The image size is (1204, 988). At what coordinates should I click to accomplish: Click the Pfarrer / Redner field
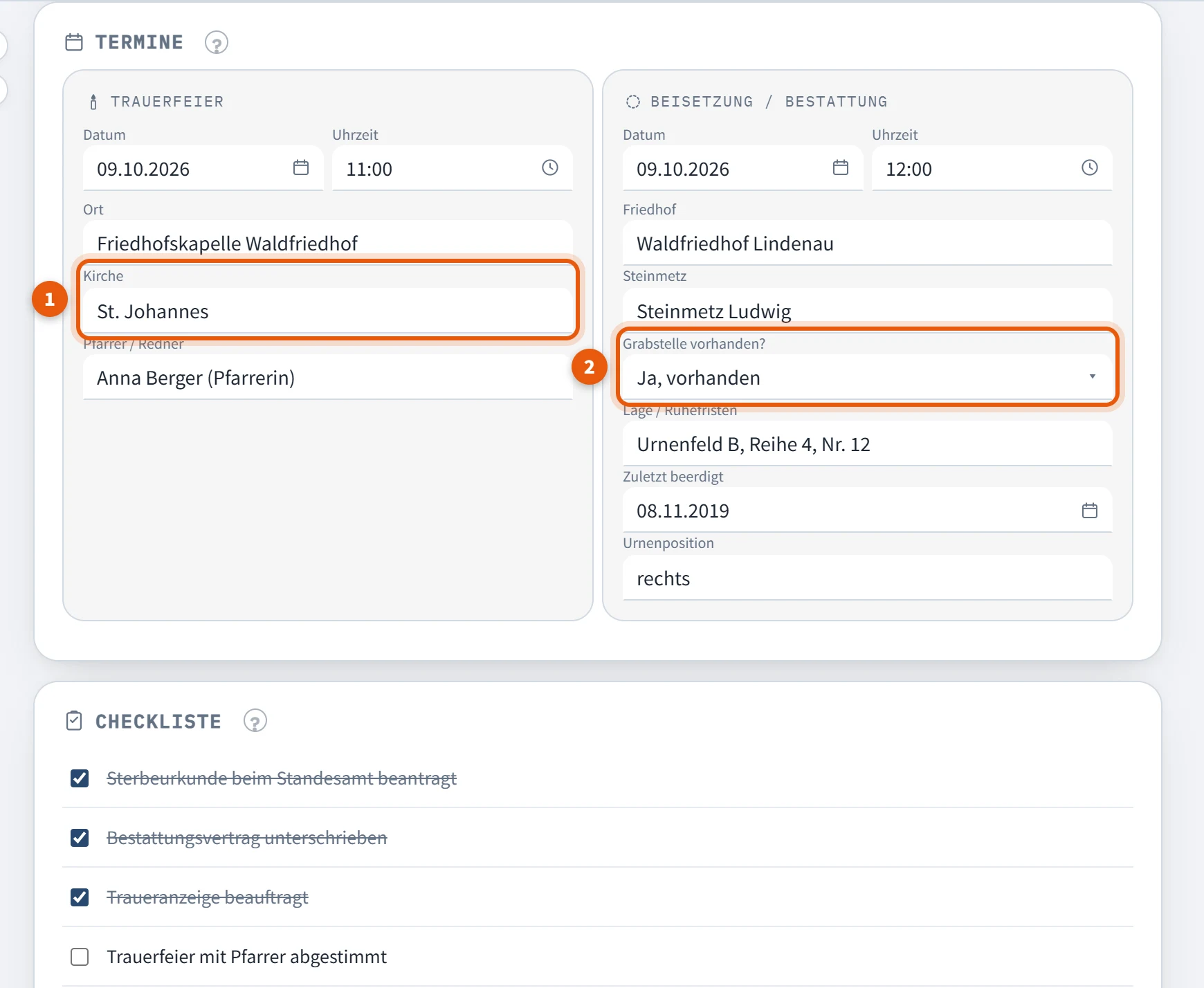tap(328, 377)
